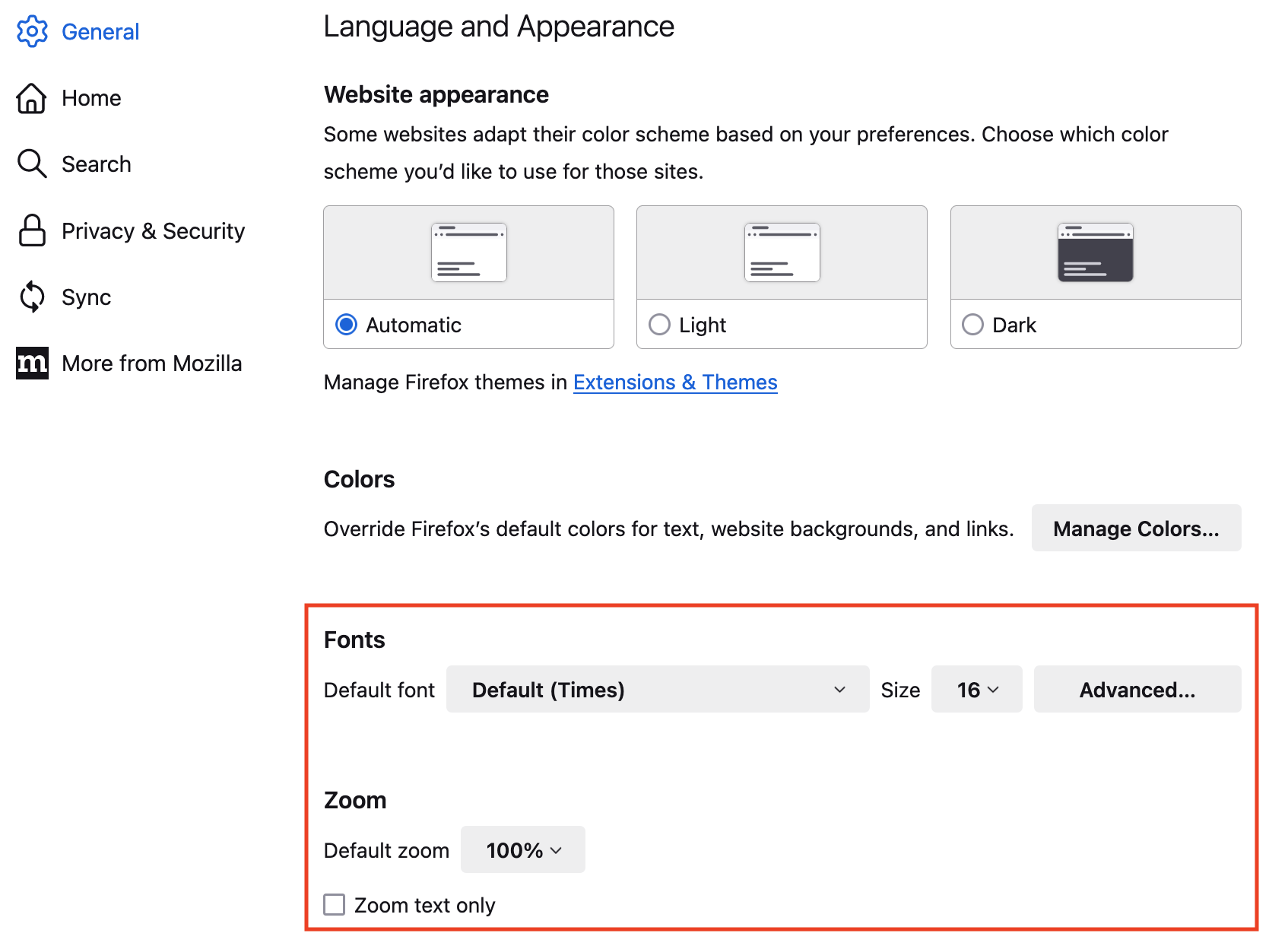The image size is (1288, 946).
Task: Click the Colors section heading
Action: coord(359,479)
